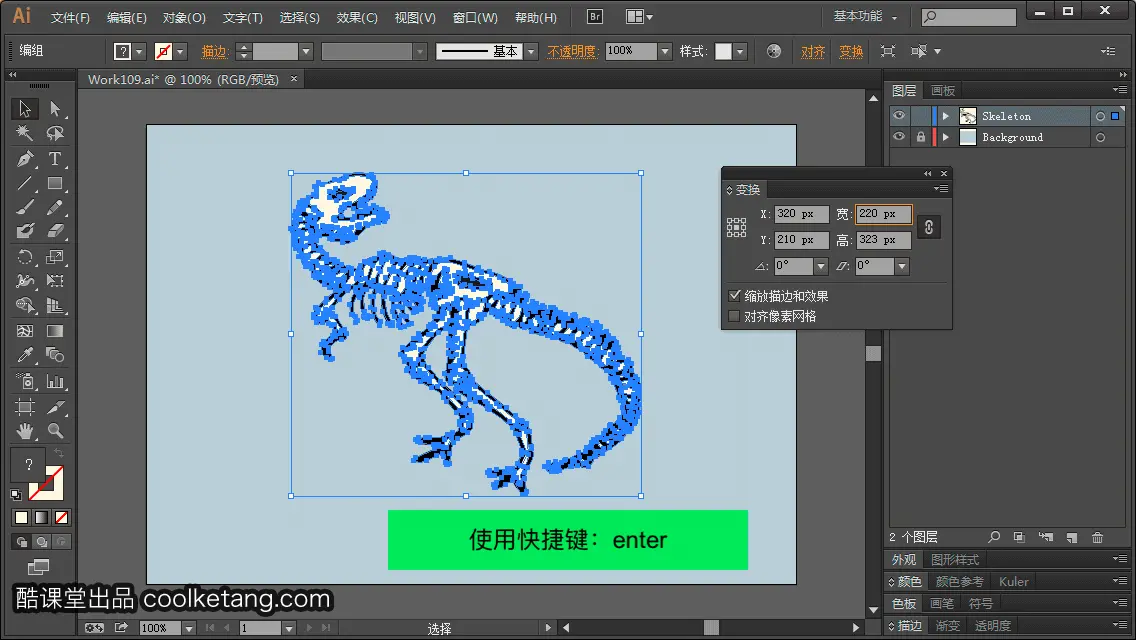Open the stroke color dropdown in control bar
Image resolution: width=1136 pixels, height=640 pixels.
pos(180,51)
